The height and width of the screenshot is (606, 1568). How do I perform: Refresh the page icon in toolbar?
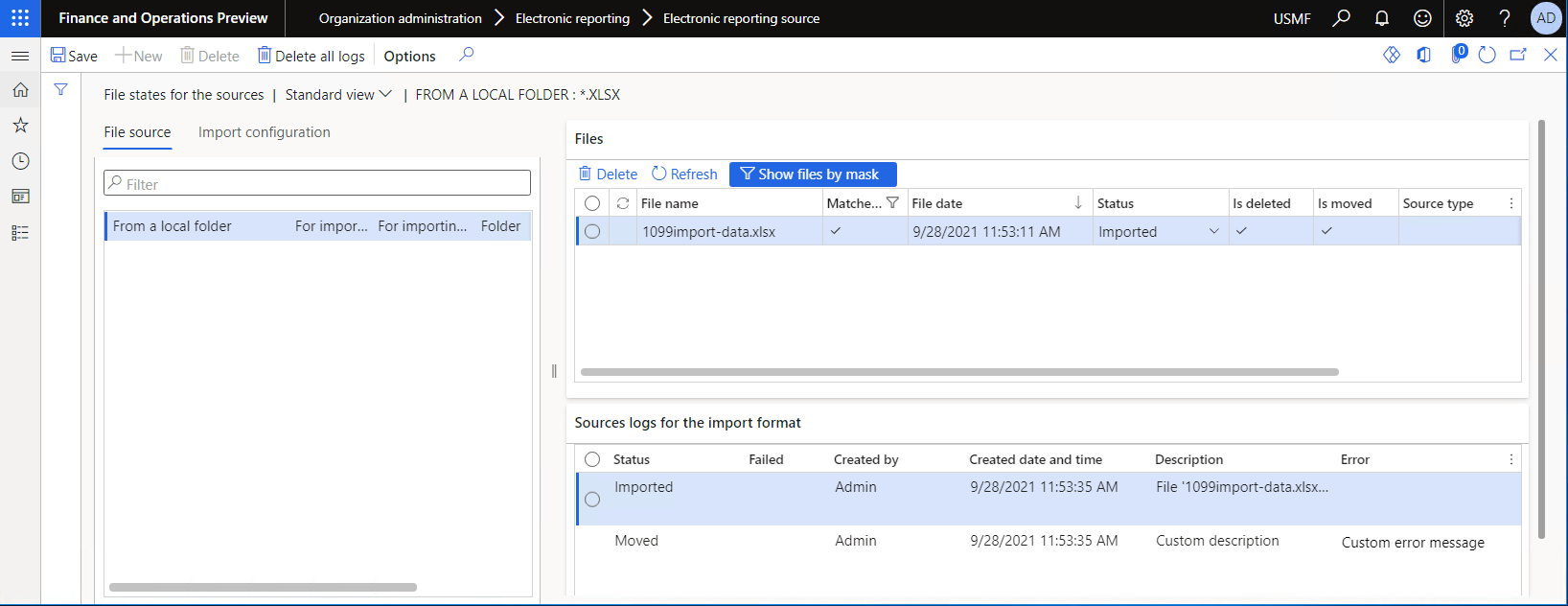(1487, 55)
